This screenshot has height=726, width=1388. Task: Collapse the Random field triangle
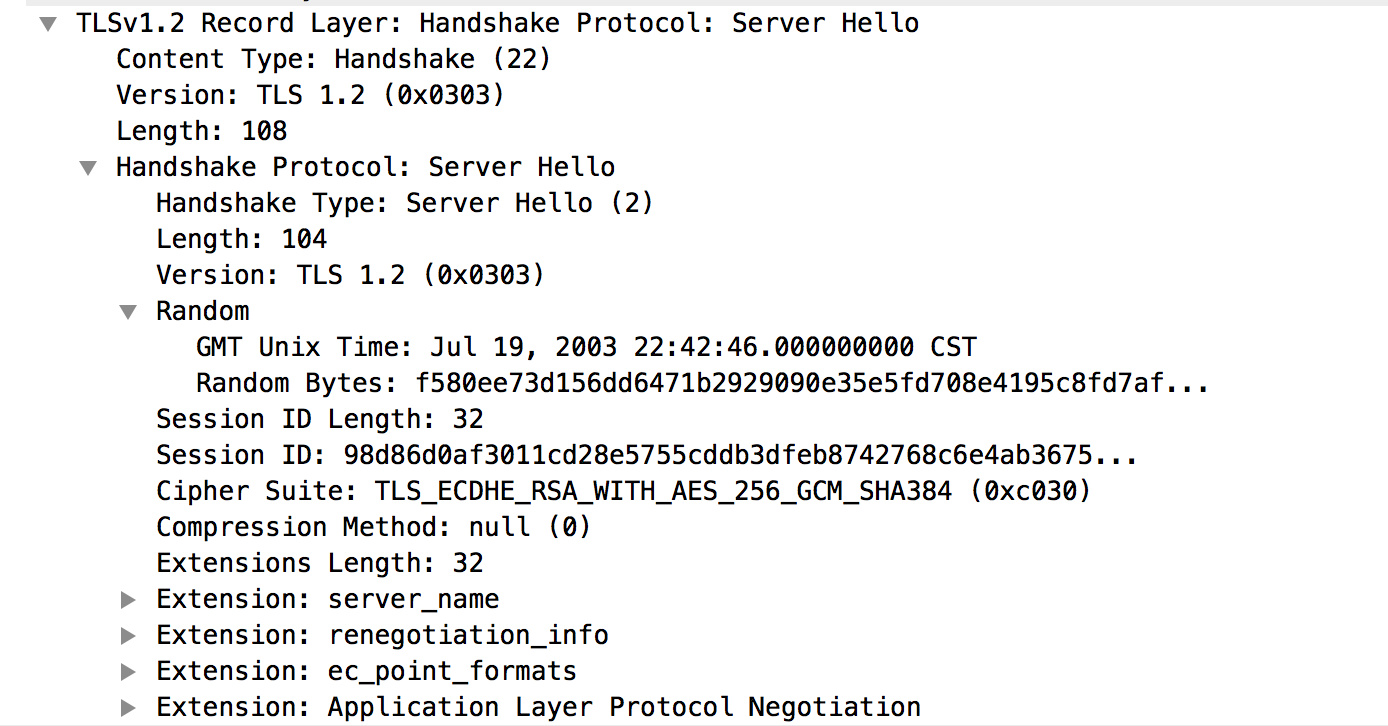pos(128,311)
